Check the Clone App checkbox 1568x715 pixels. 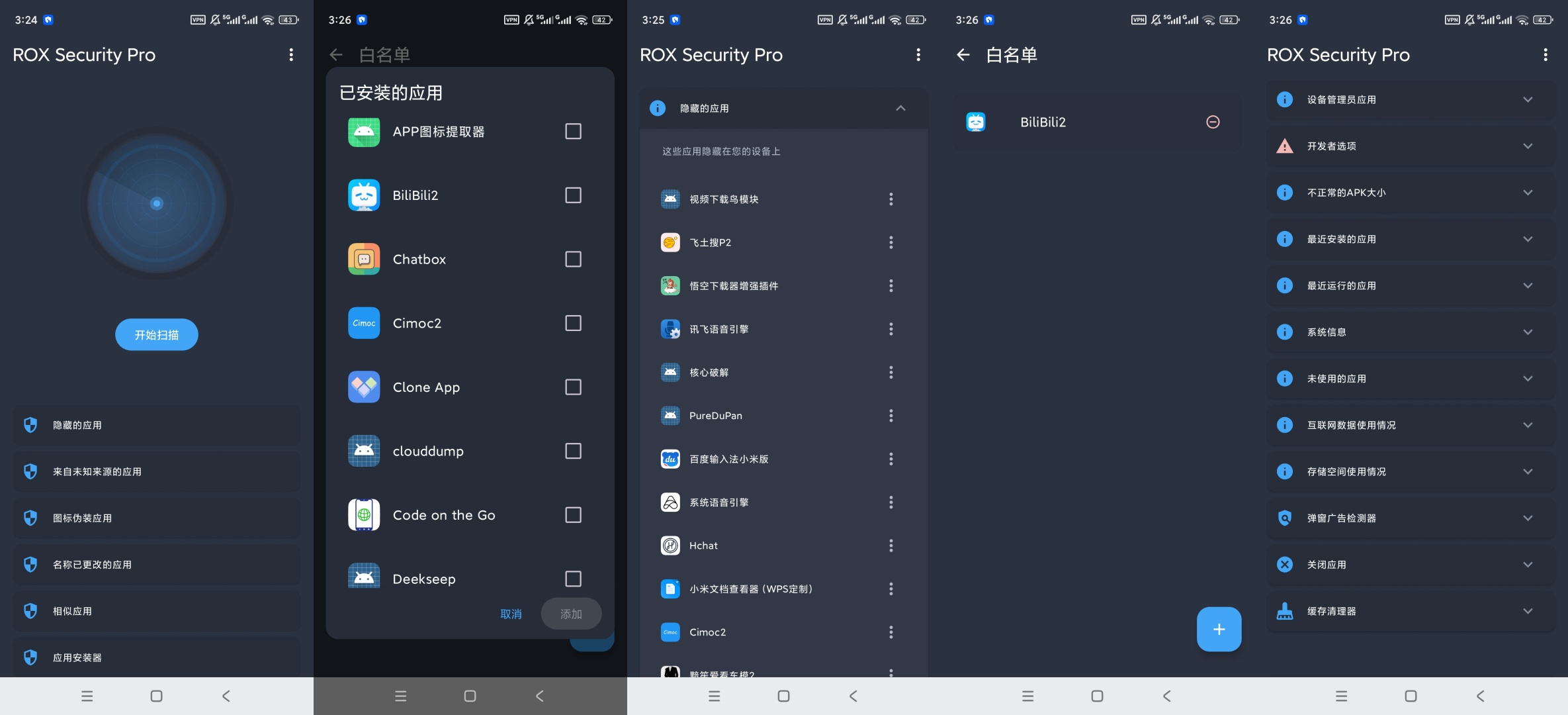573,387
